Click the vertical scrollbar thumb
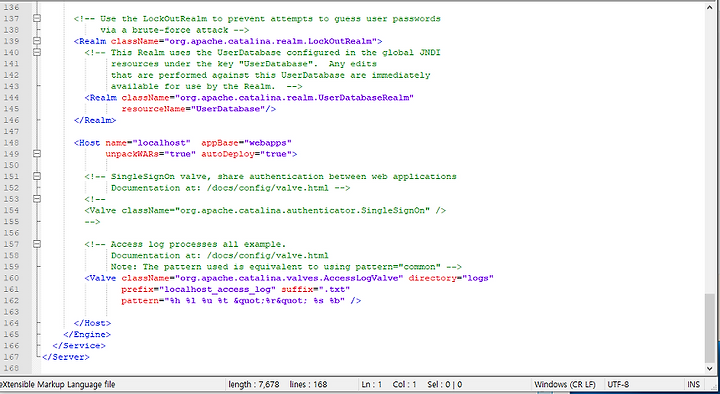Screen dimensions: 720x394 (x=709, y=328)
